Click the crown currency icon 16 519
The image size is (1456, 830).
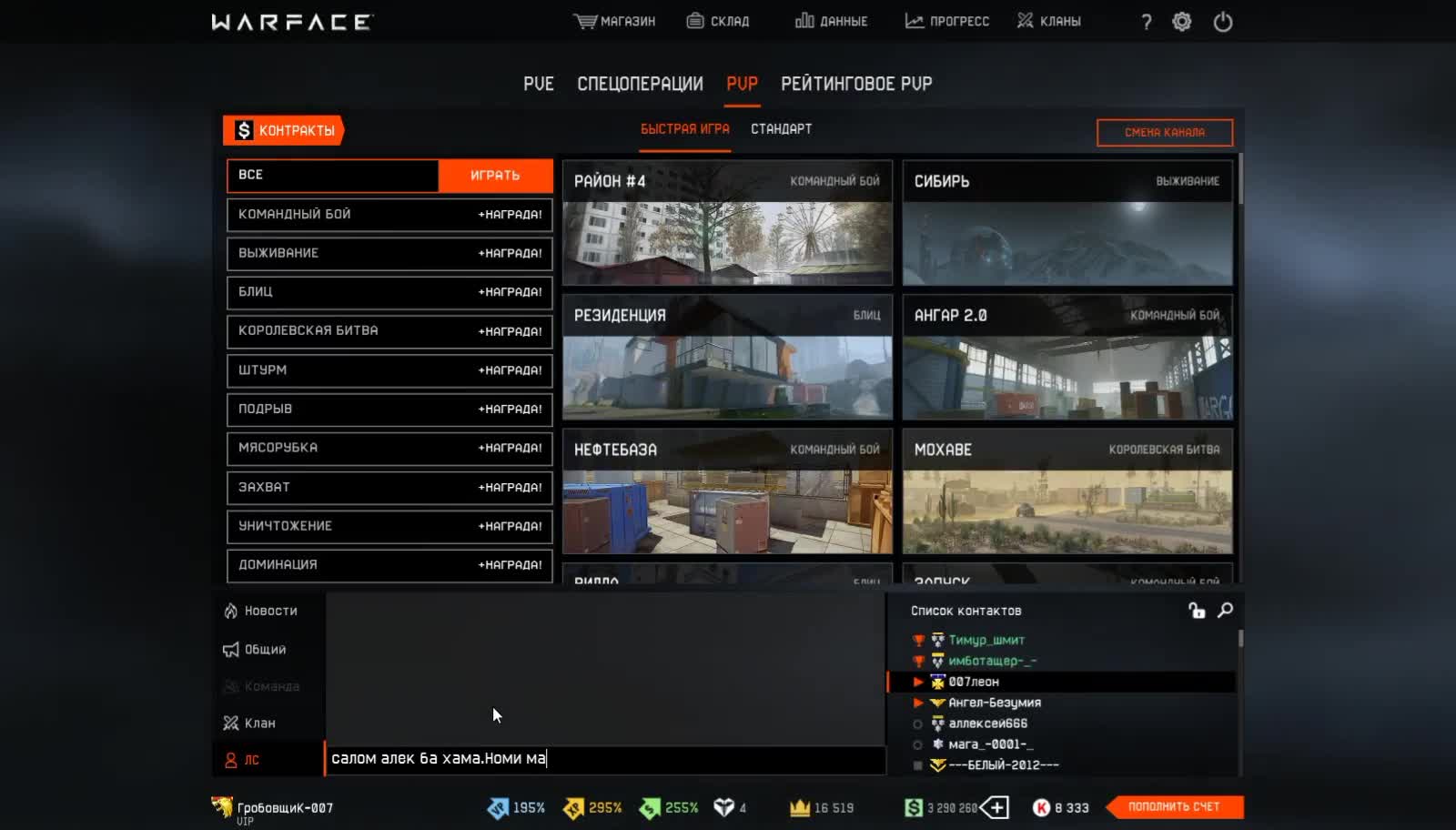click(x=800, y=807)
